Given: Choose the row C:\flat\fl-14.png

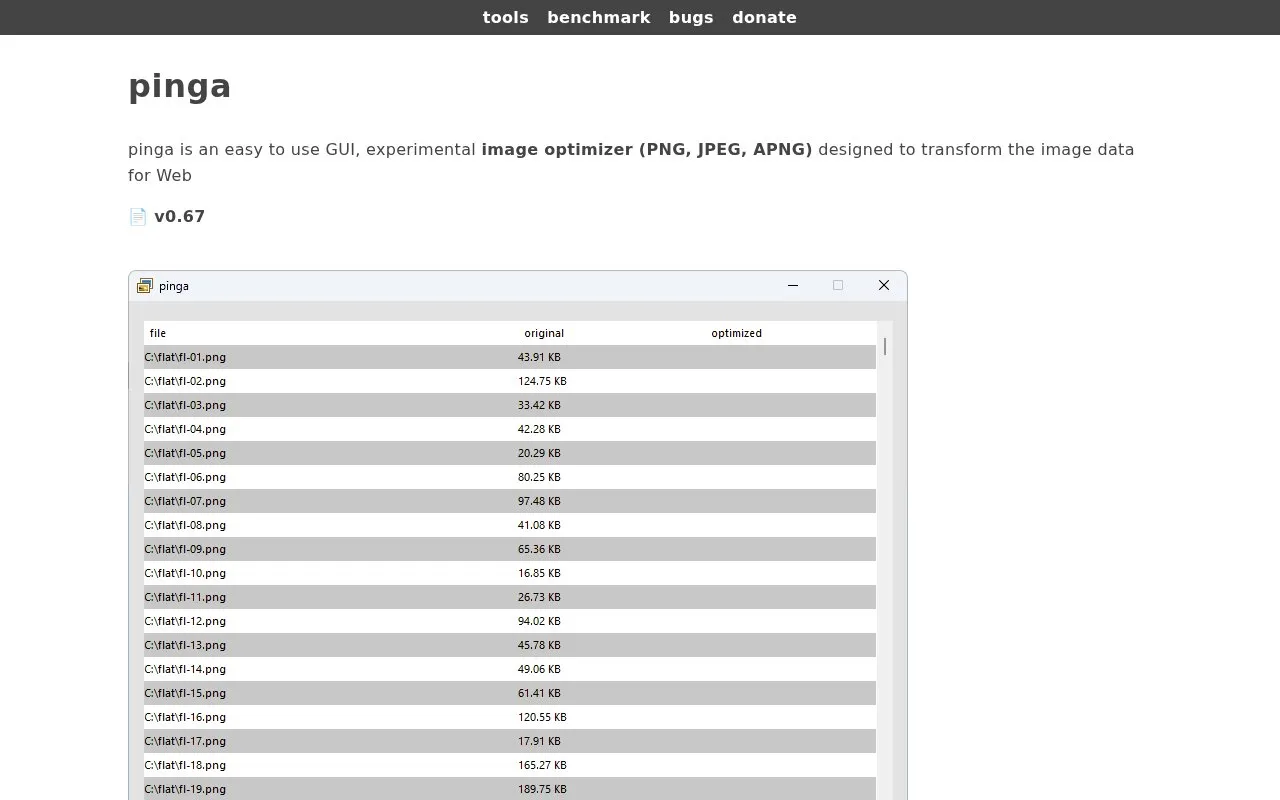Looking at the screenshot, I should 510,669.
